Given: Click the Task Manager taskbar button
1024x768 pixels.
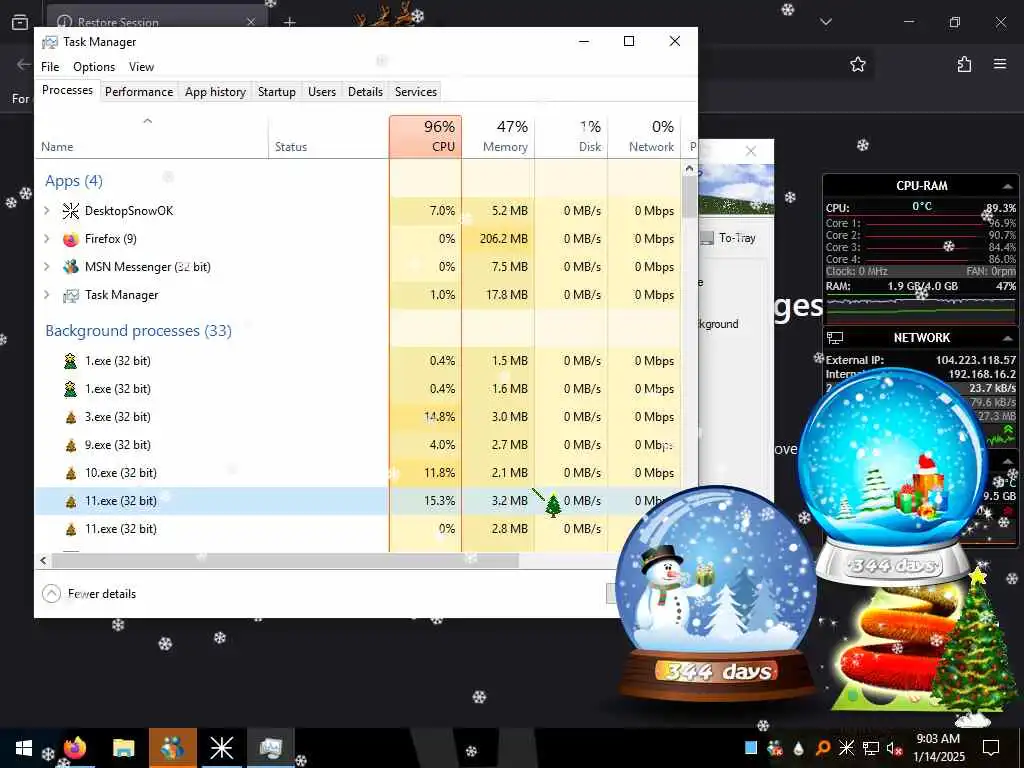Looking at the screenshot, I should click(270, 748).
